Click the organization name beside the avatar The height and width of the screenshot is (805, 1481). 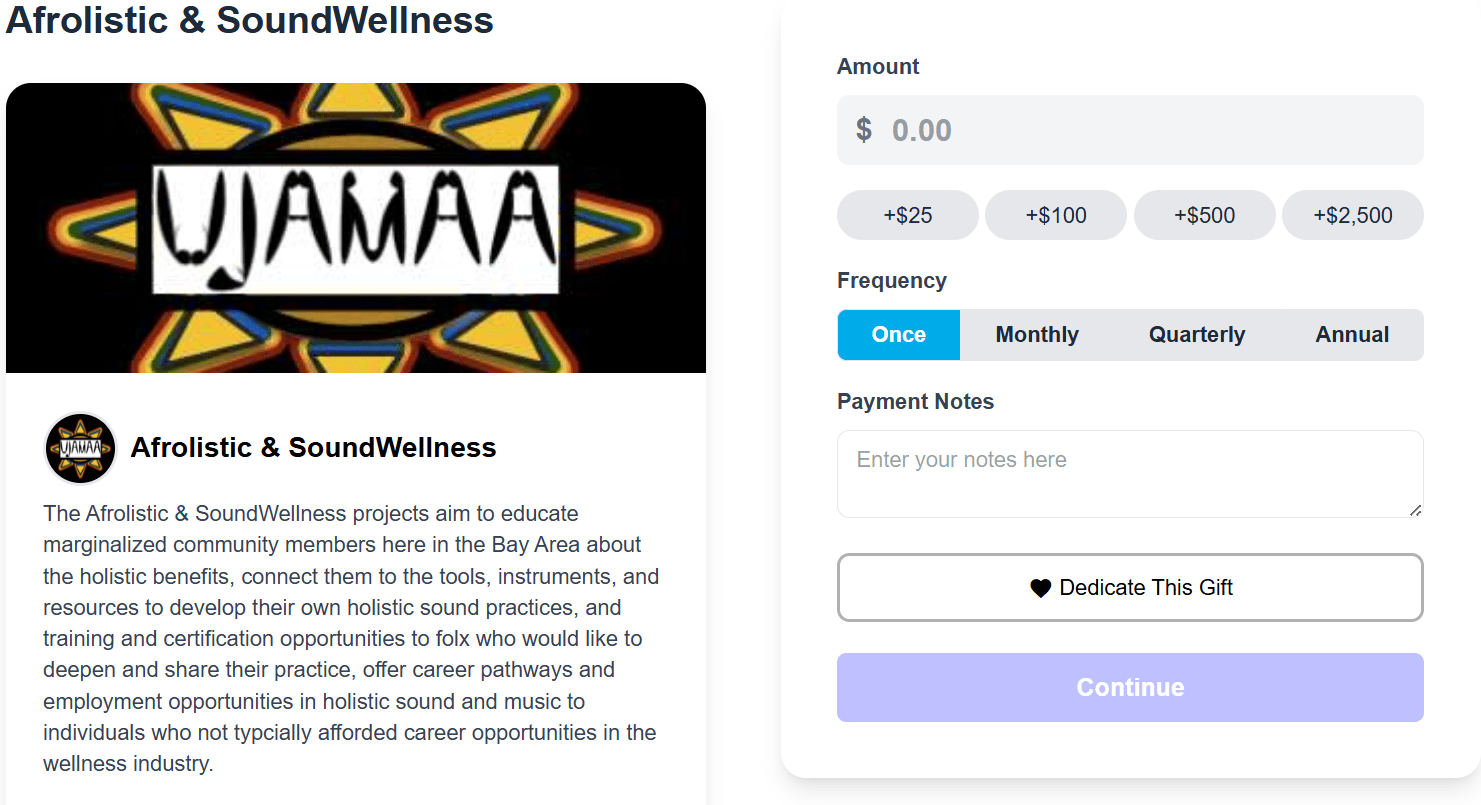(313, 447)
